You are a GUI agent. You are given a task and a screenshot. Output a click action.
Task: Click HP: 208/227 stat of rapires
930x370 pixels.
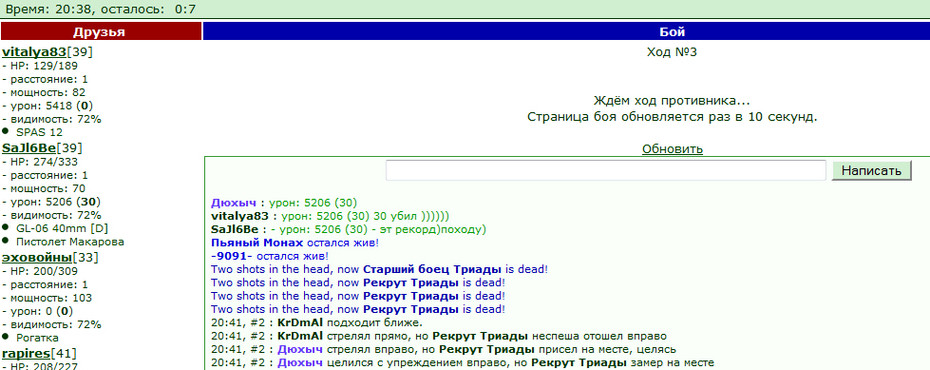pos(40,366)
